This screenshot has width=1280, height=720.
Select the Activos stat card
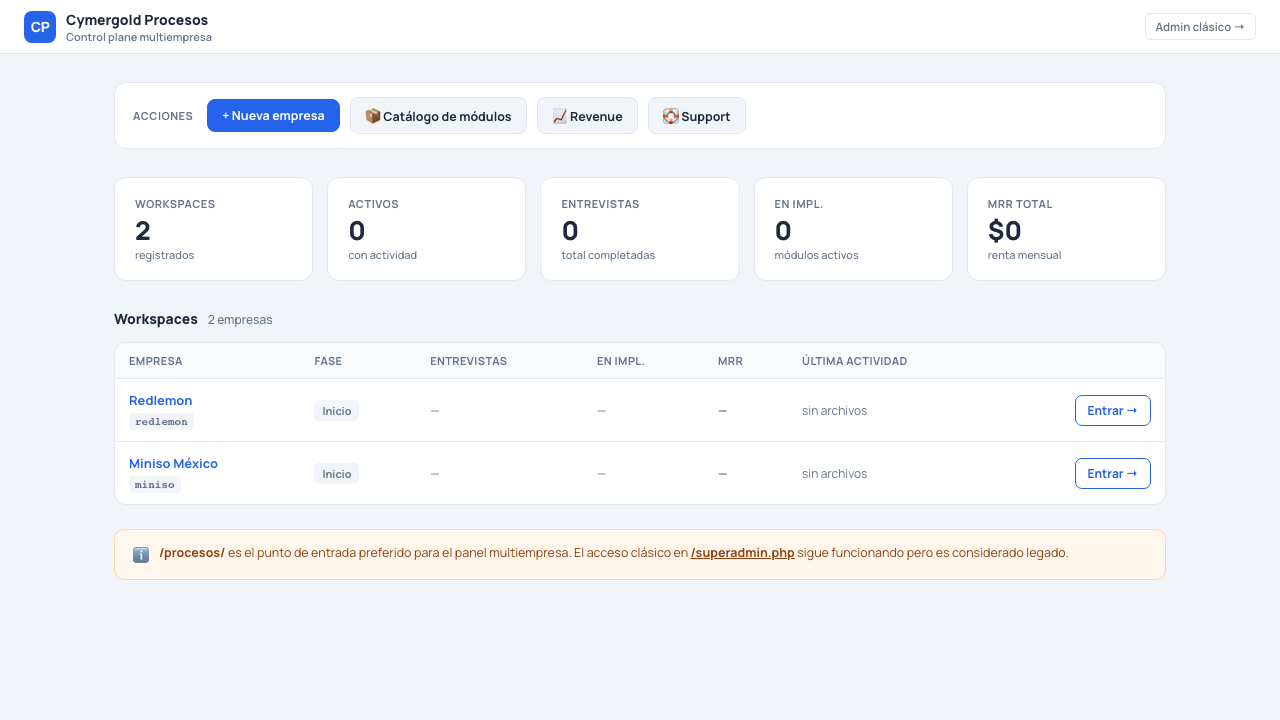click(427, 229)
